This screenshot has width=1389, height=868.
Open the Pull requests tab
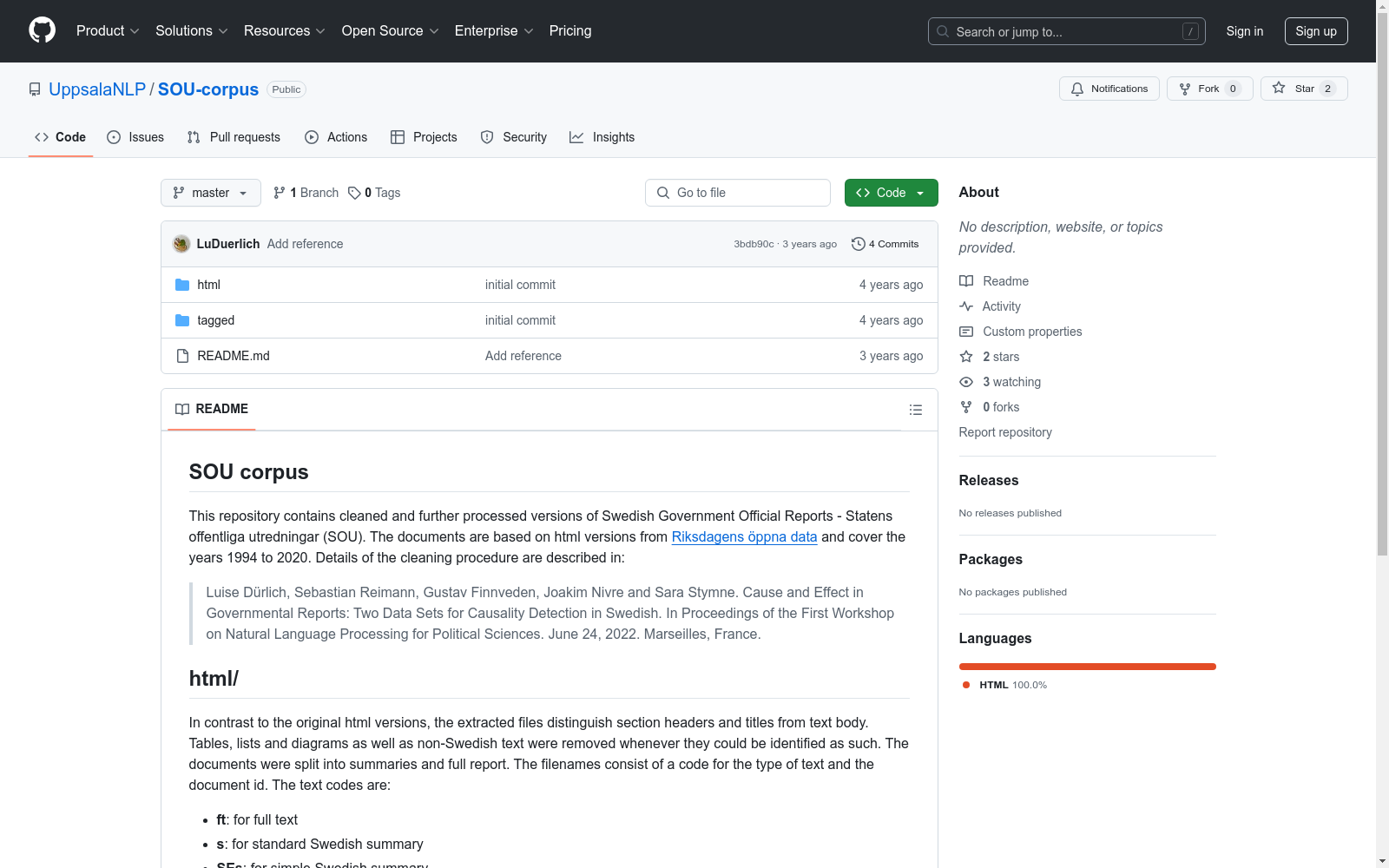pyautogui.click(x=234, y=137)
